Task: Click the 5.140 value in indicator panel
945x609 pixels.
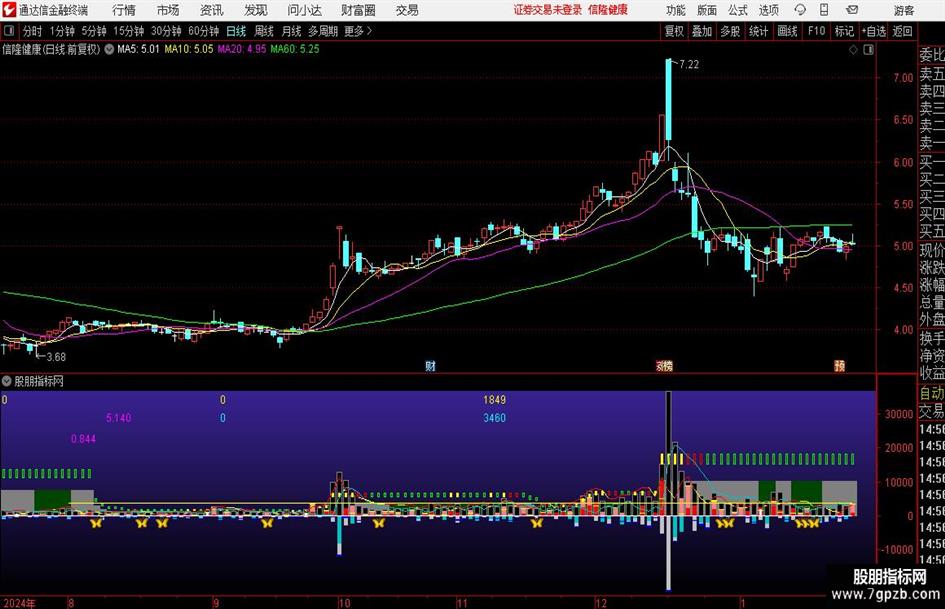Action: tap(119, 418)
